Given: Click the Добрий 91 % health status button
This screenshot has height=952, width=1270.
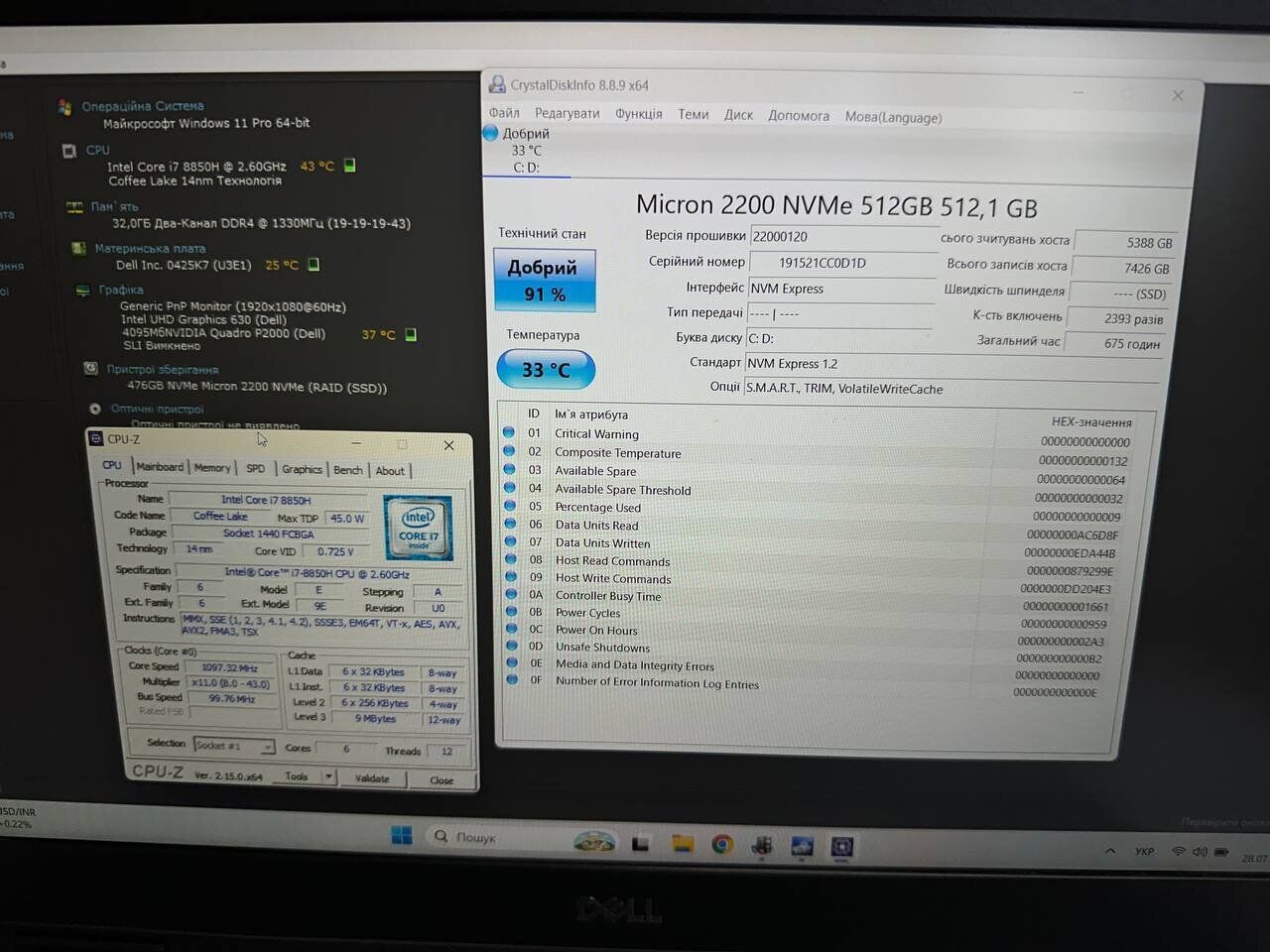Looking at the screenshot, I should click(x=545, y=281).
